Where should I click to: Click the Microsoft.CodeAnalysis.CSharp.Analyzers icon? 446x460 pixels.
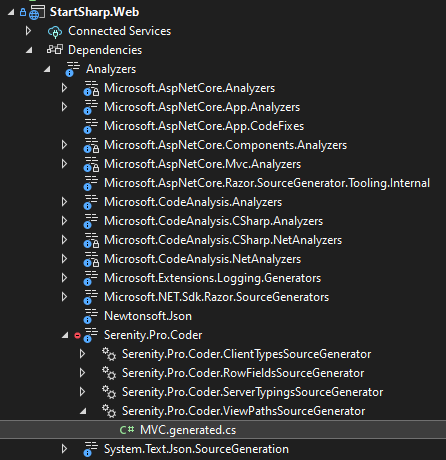pyautogui.click(x=91, y=221)
